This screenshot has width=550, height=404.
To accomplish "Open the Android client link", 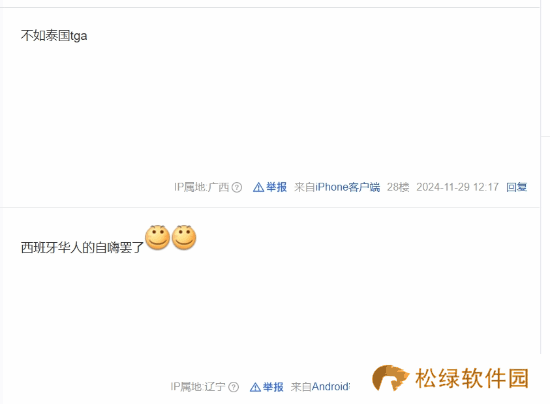I will tap(331, 387).
